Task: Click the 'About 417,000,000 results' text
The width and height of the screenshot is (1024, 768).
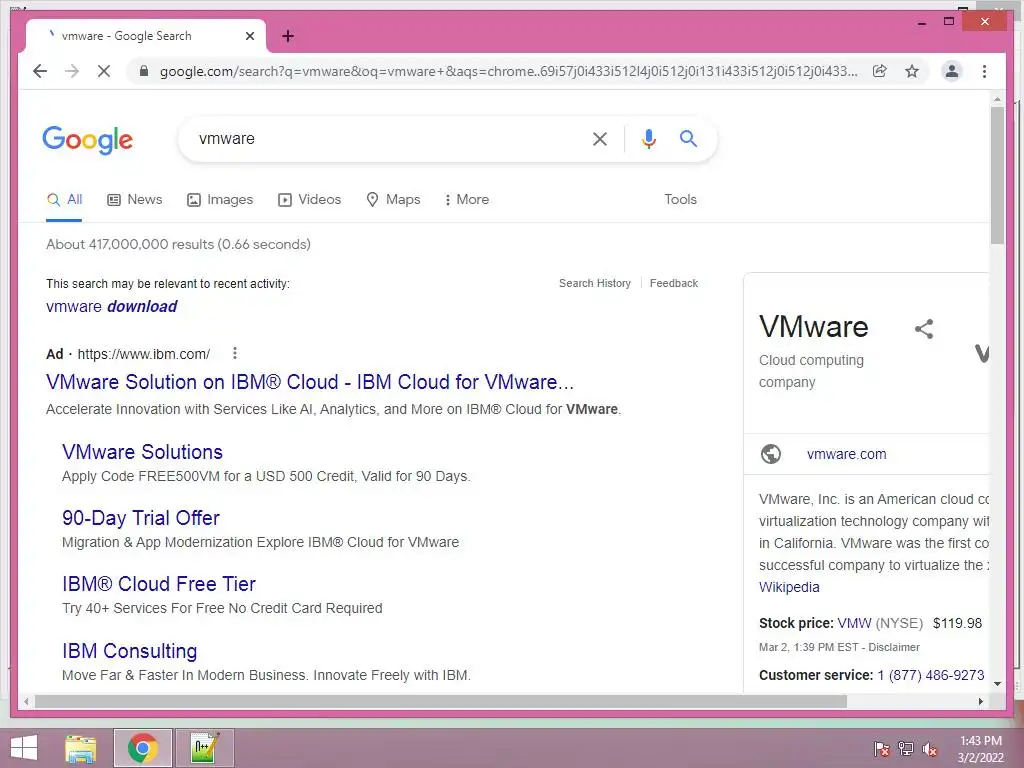Action: tap(178, 244)
